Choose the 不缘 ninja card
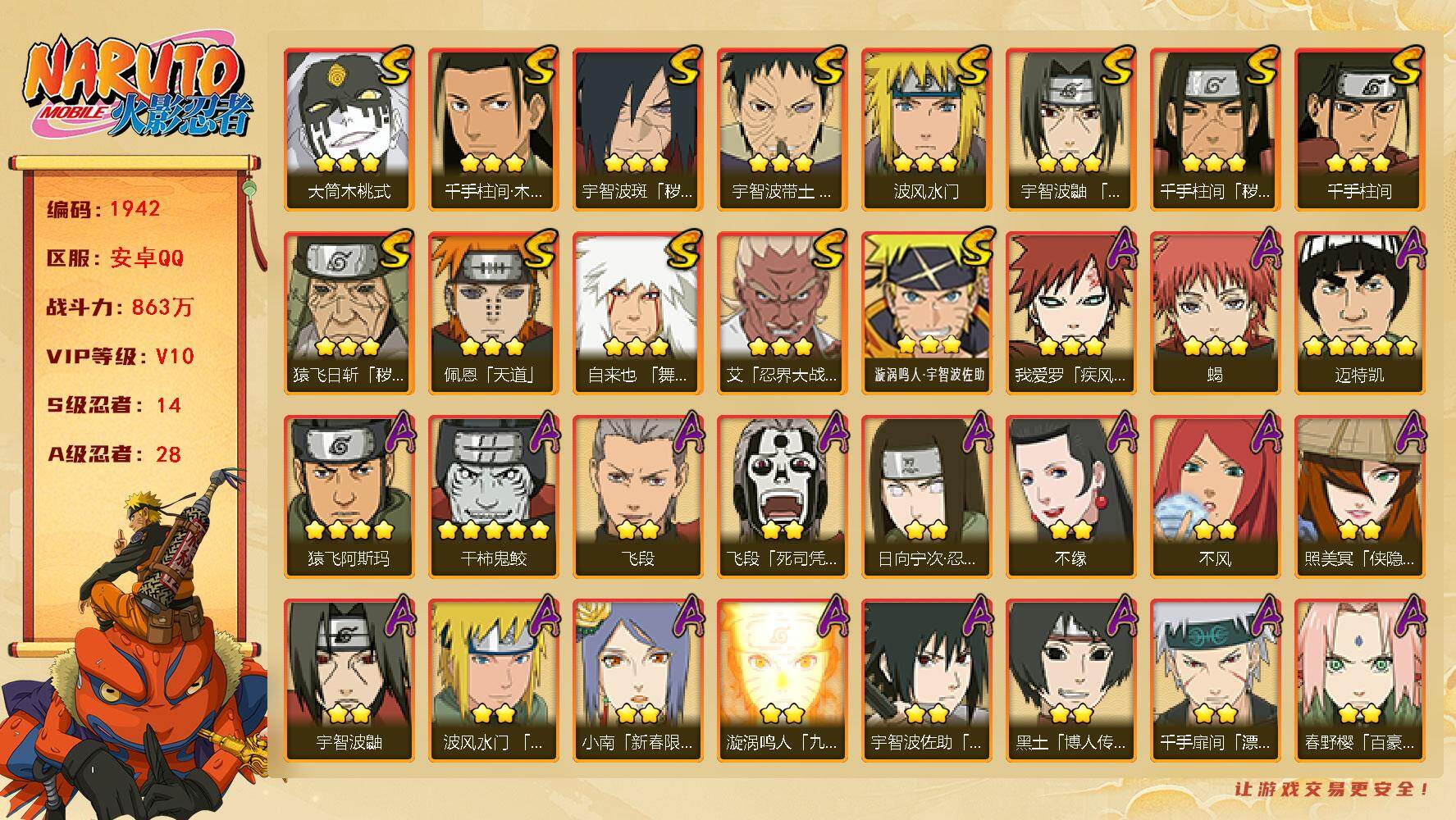1456x820 pixels. click(1070, 497)
